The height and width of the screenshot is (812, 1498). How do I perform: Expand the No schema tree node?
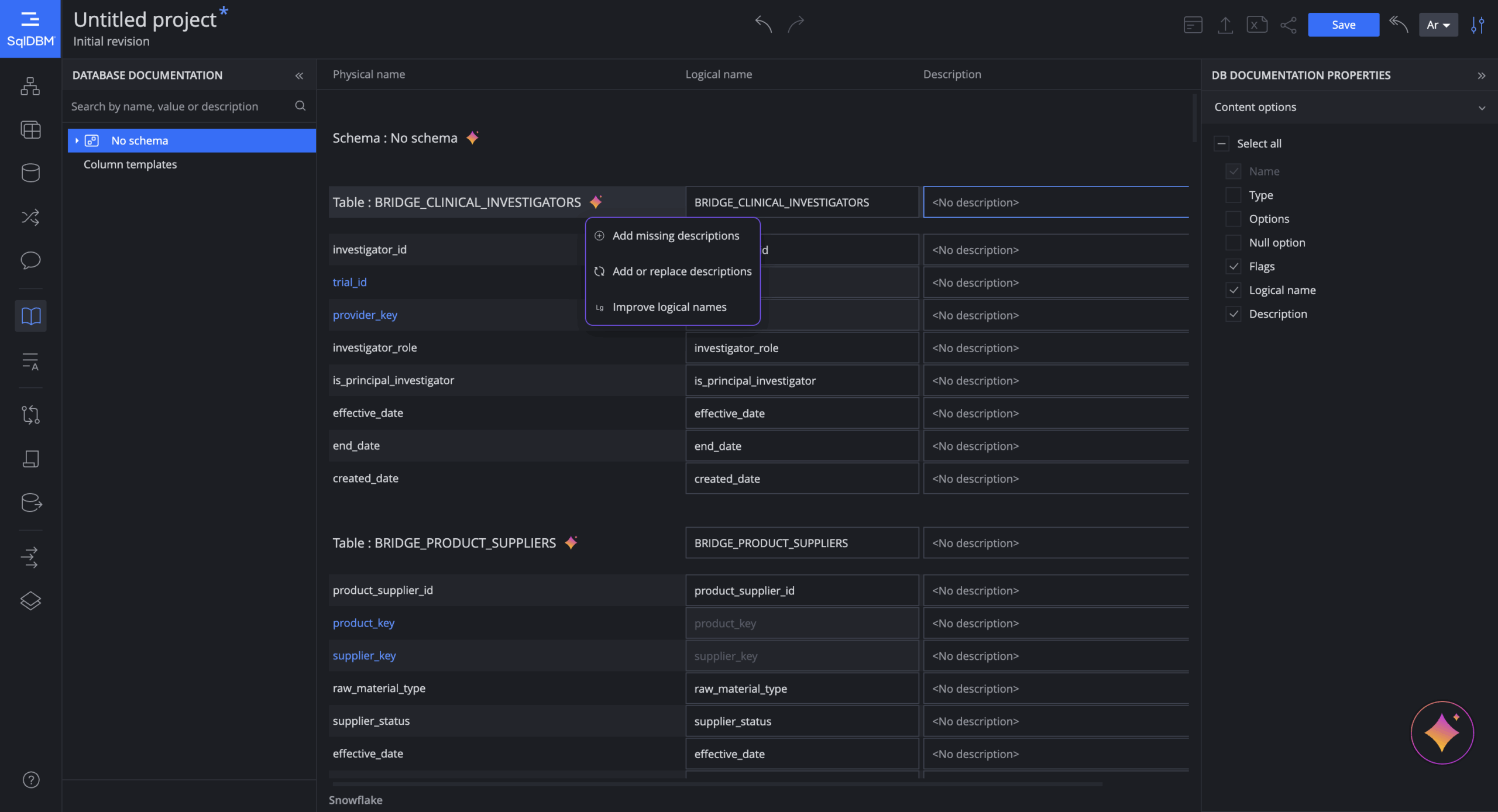tap(78, 140)
